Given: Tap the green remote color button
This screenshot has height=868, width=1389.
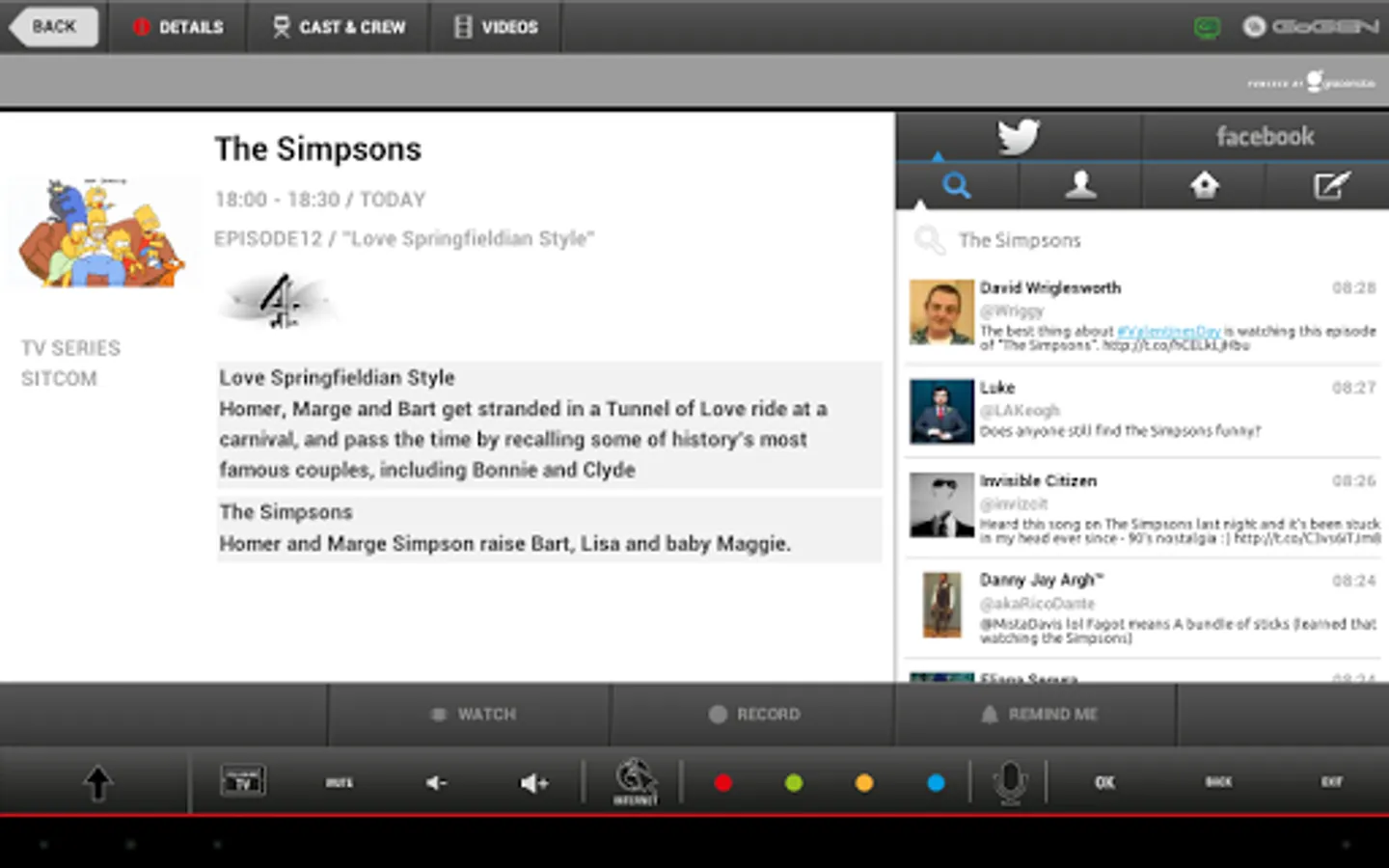Looking at the screenshot, I should tap(794, 783).
